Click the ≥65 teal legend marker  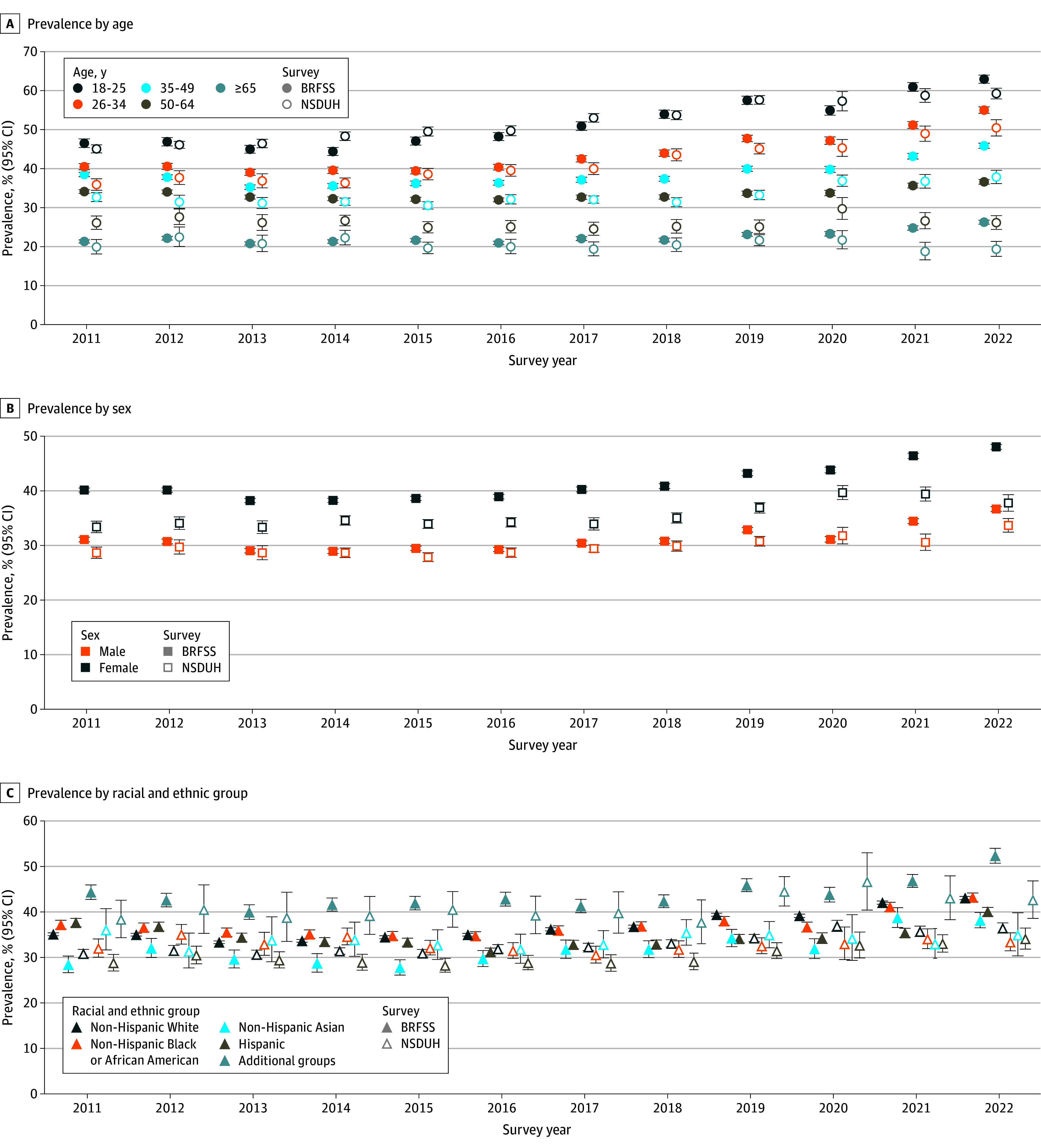[221, 88]
